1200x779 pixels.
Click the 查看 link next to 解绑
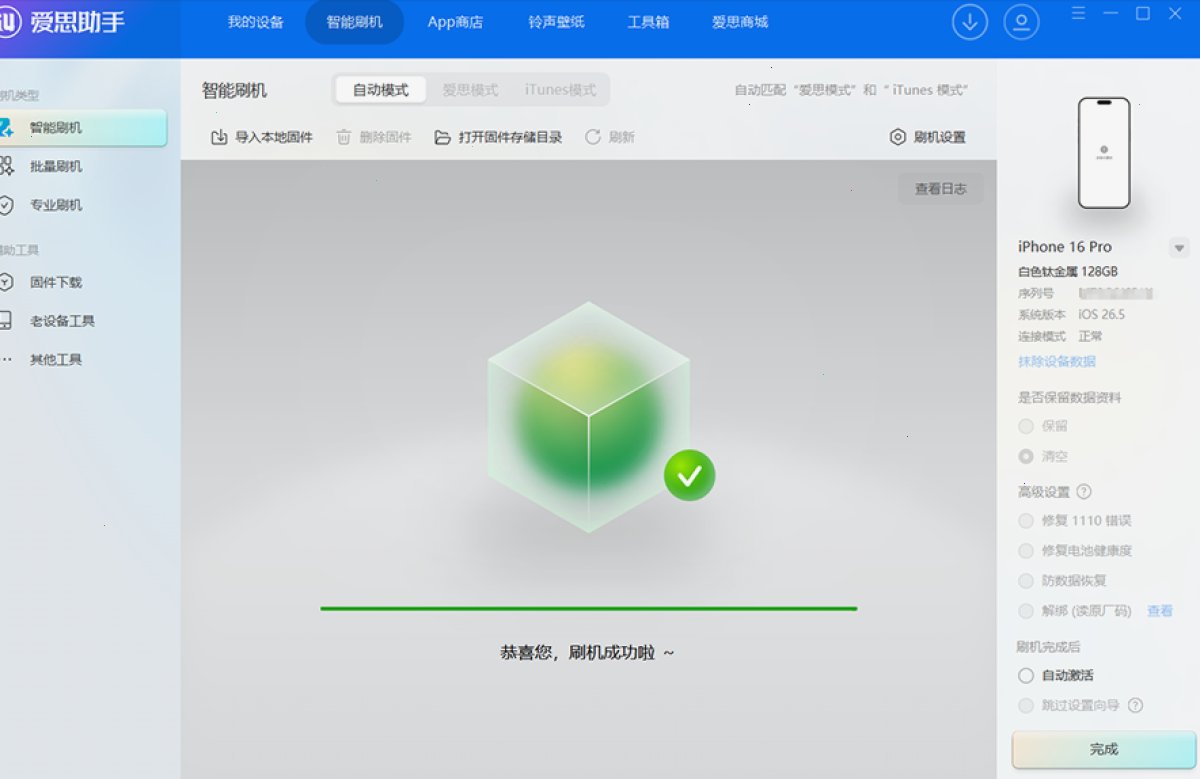(1160, 610)
